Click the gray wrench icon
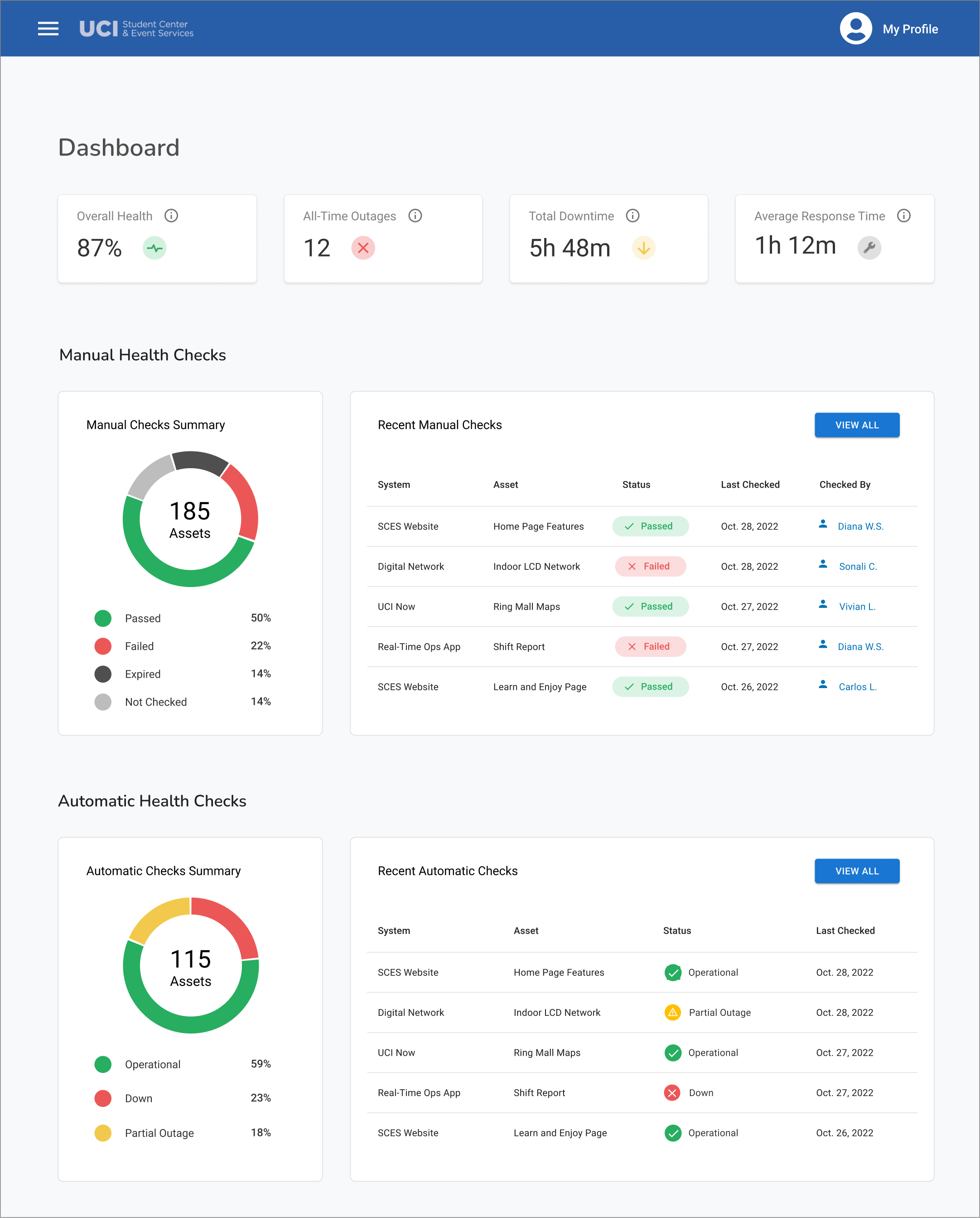 (x=869, y=248)
